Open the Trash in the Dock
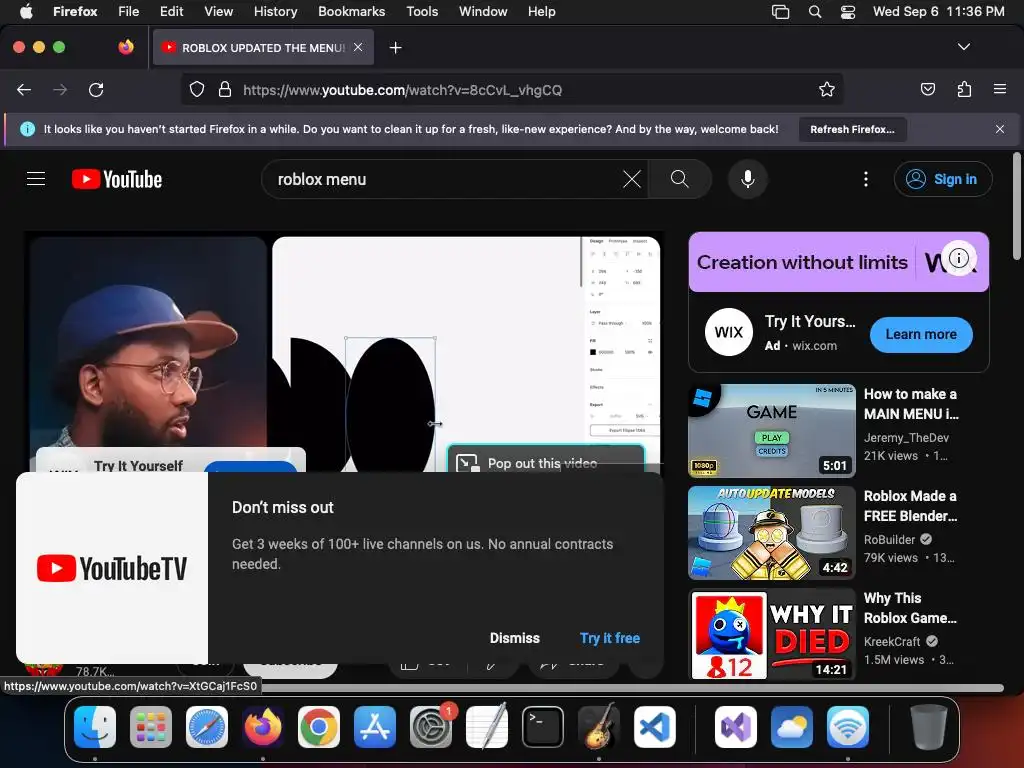Viewport: 1024px width, 768px height. click(x=929, y=727)
